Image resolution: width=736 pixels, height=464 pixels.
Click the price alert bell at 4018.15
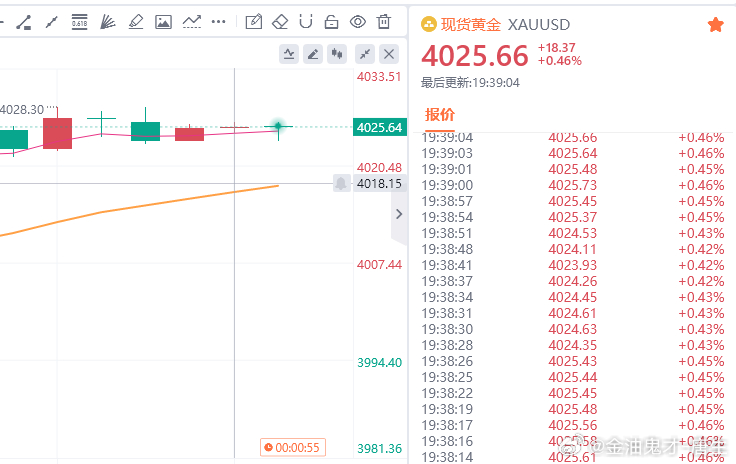(x=341, y=183)
